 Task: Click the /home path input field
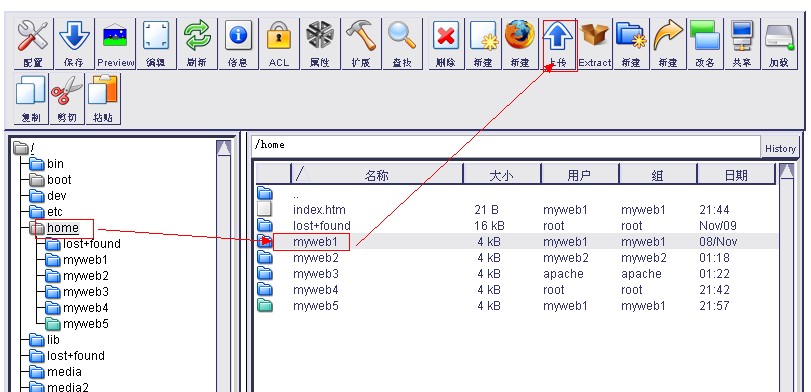(505, 146)
